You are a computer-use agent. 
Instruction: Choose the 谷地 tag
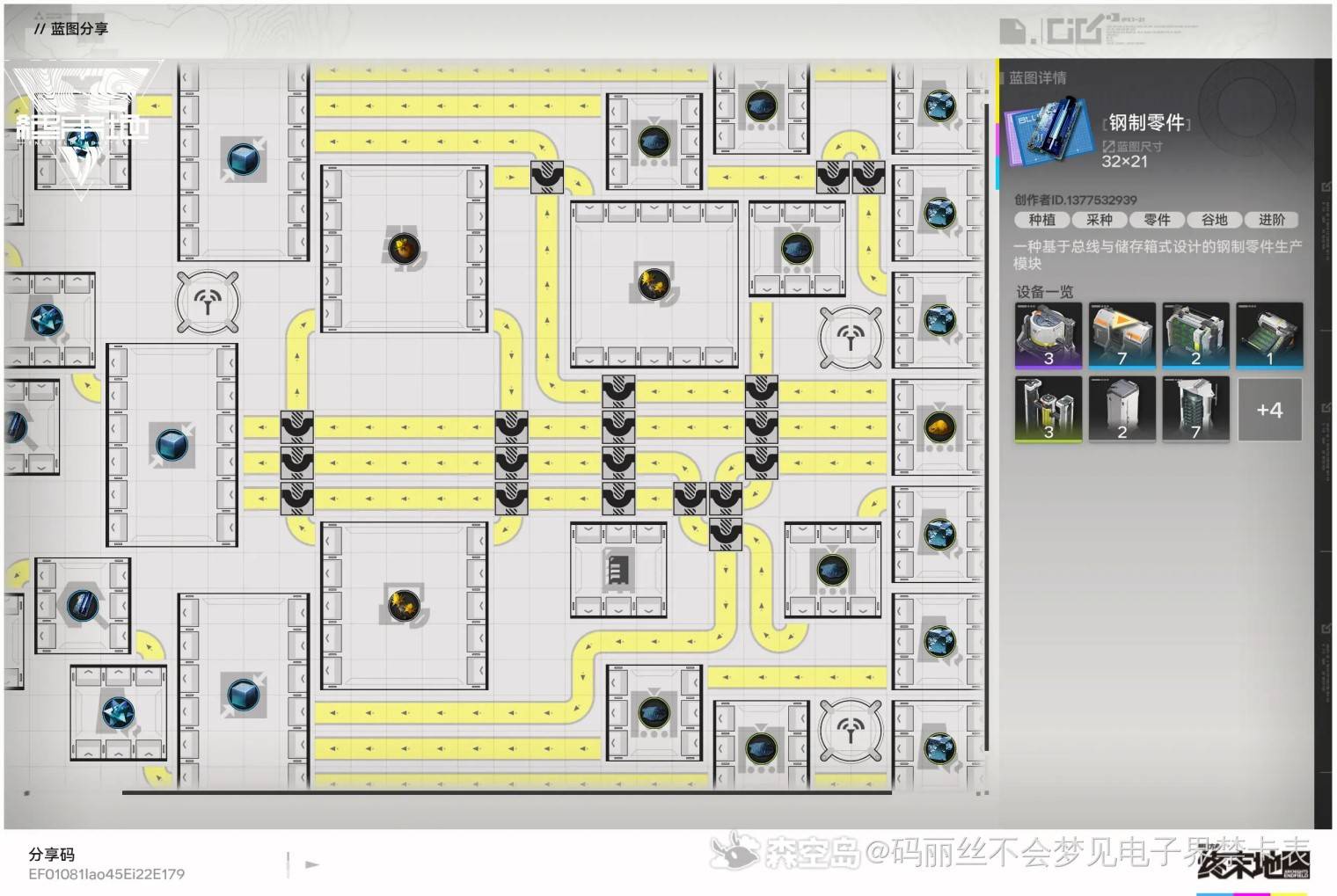point(1214,220)
